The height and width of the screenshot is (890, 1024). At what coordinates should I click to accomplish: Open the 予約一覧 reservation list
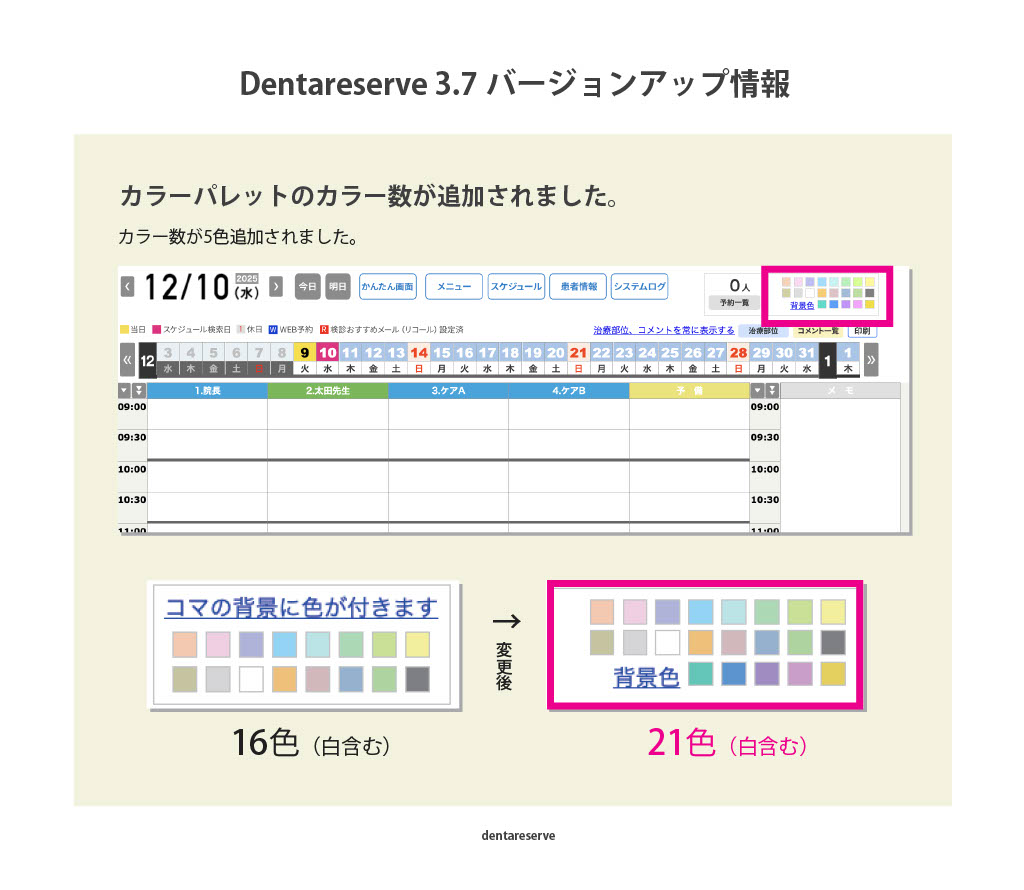tap(733, 302)
